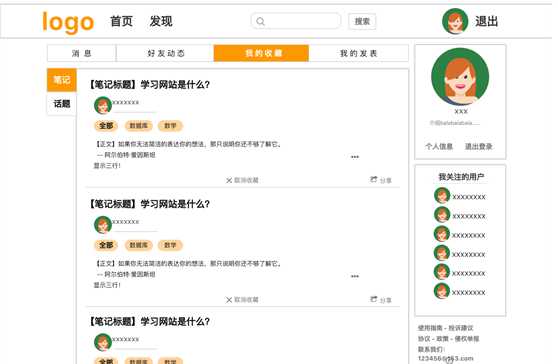The image size is (558, 364).
Task: Click the 我关注的用户 heading
Action: click(x=461, y=177)
